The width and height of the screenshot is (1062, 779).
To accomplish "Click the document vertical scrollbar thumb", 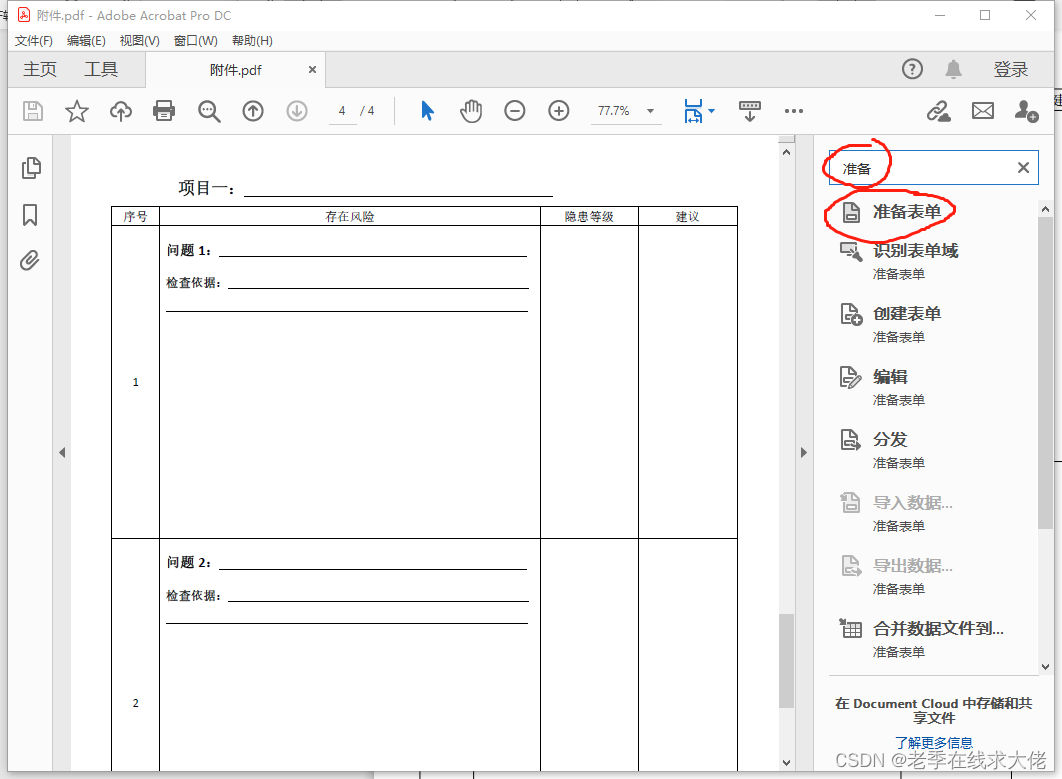I will coord(786,660).
